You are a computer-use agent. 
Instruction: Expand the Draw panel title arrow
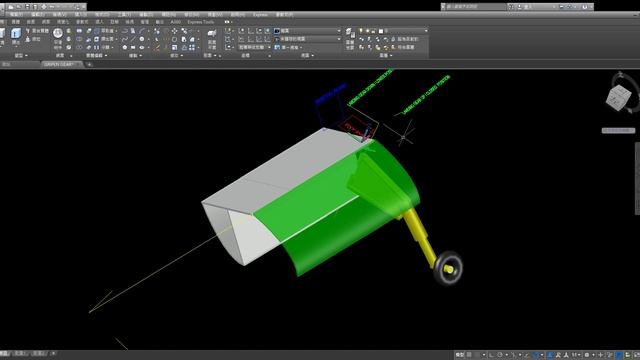click(141, 56)
